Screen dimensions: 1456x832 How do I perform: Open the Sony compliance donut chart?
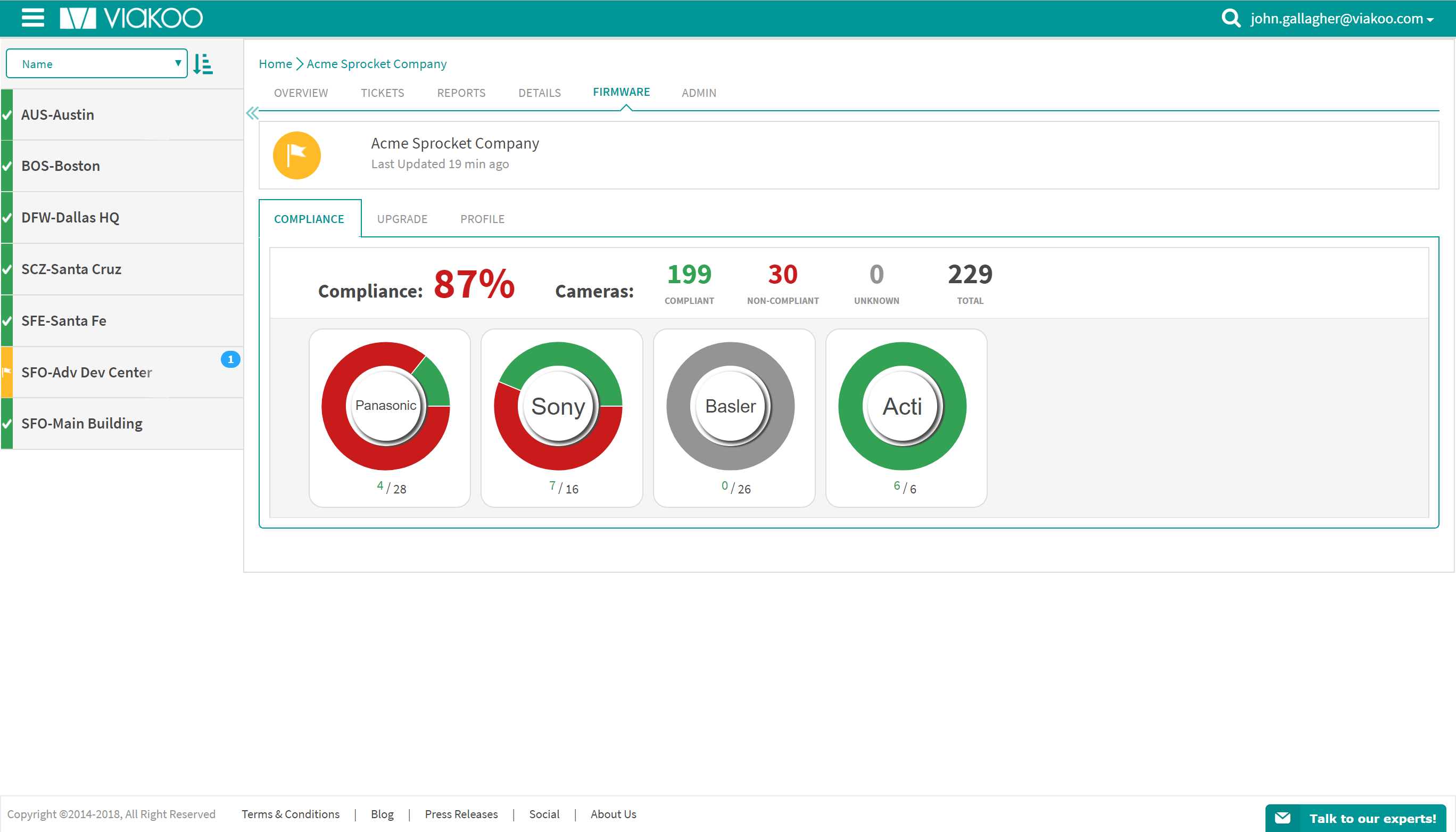point(558,406)
